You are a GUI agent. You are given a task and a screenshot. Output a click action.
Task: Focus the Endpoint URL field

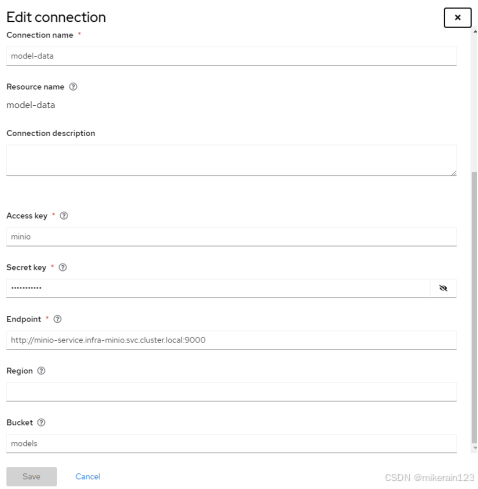point(231,340)
